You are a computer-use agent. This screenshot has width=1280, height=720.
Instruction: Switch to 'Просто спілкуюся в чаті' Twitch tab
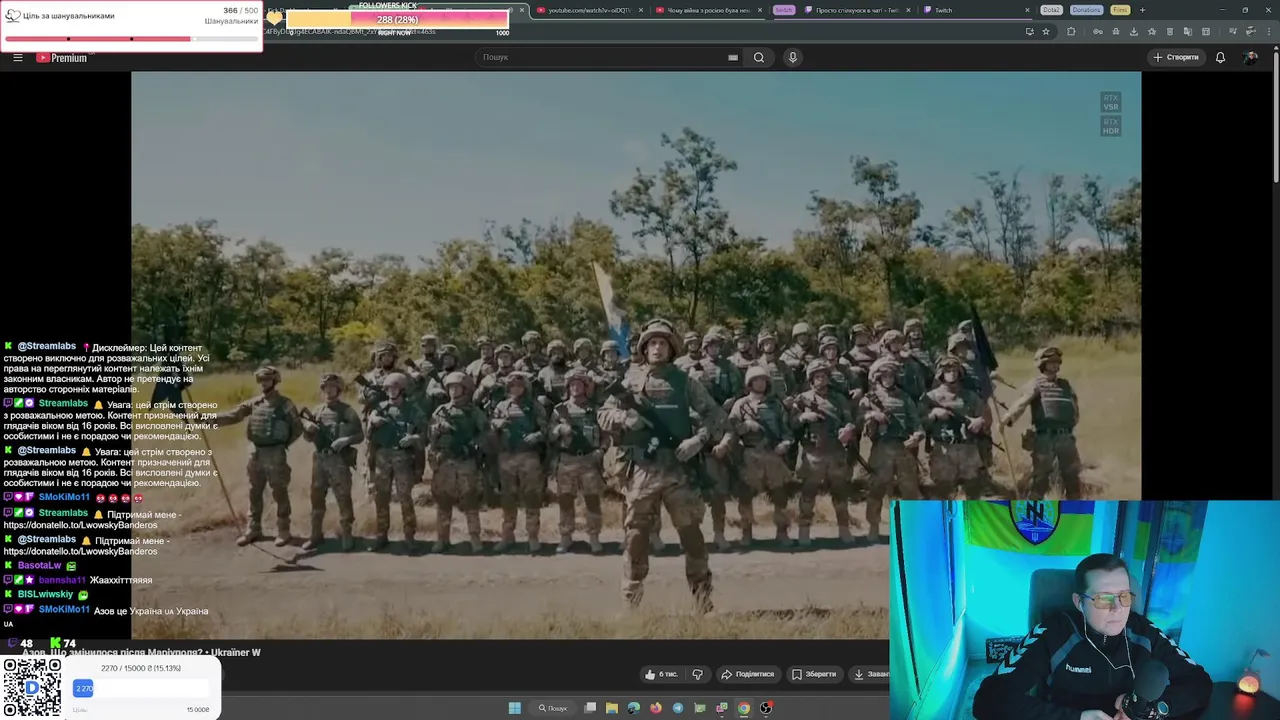856,10
